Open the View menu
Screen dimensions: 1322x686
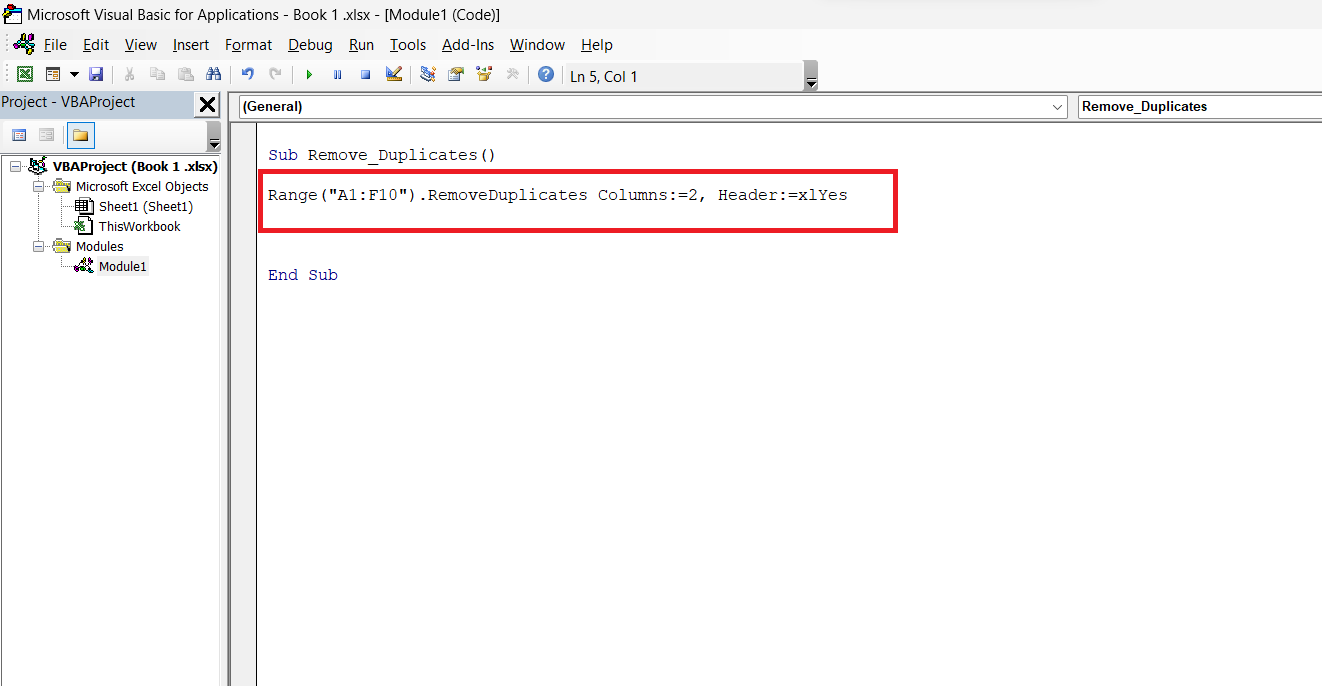click(141, 45)
